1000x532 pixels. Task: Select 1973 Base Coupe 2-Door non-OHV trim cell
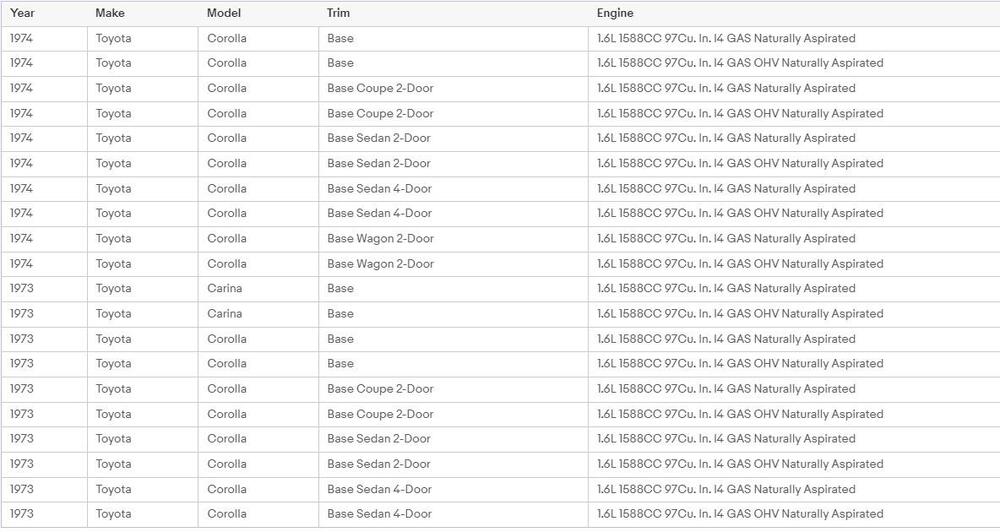click(x=453, y=389)
